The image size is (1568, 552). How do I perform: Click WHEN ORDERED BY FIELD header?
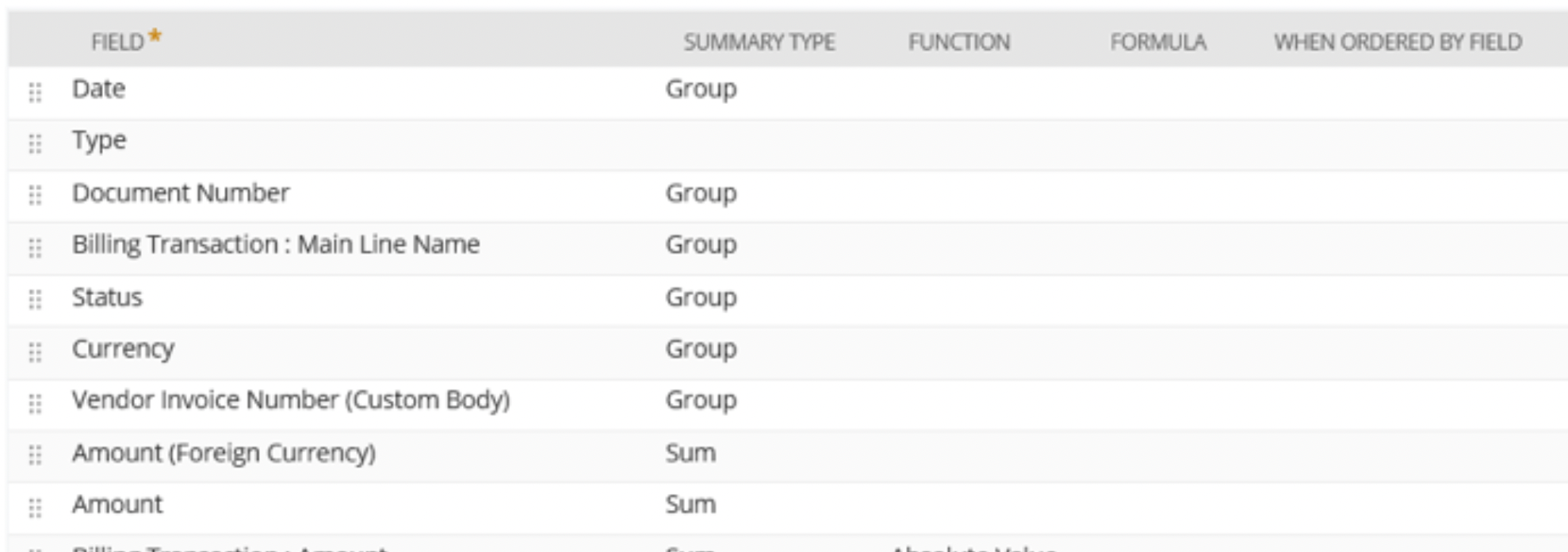(1398, 42)
